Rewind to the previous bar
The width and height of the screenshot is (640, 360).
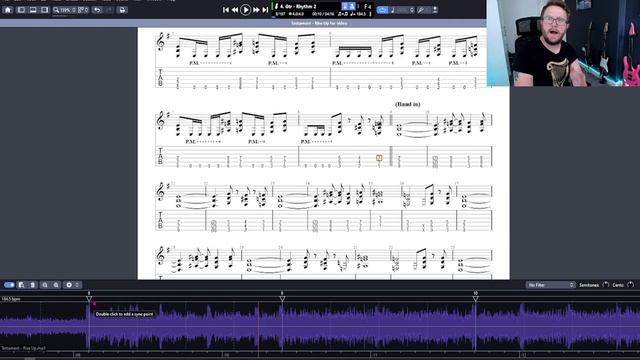tap(235, 10)
